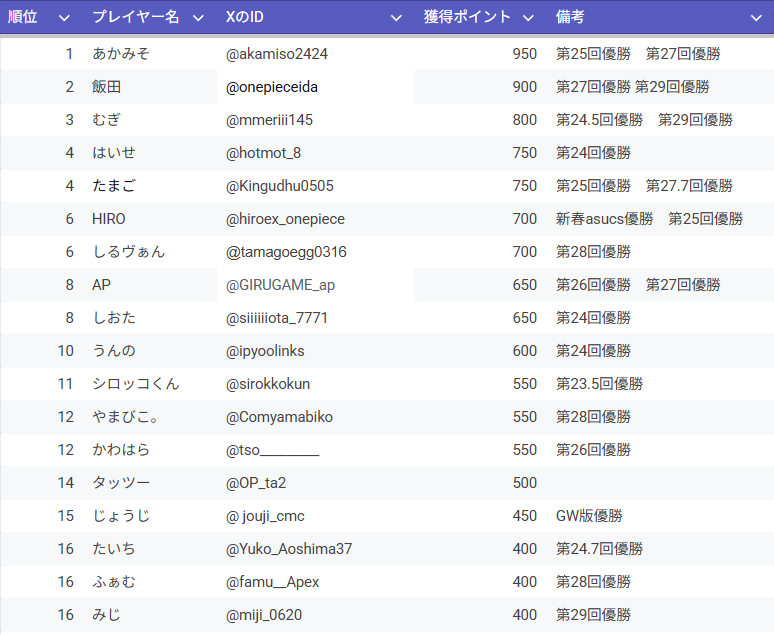Select the 500 points cell
Screen dimensions: 774x635
click(x=524, y=483)
